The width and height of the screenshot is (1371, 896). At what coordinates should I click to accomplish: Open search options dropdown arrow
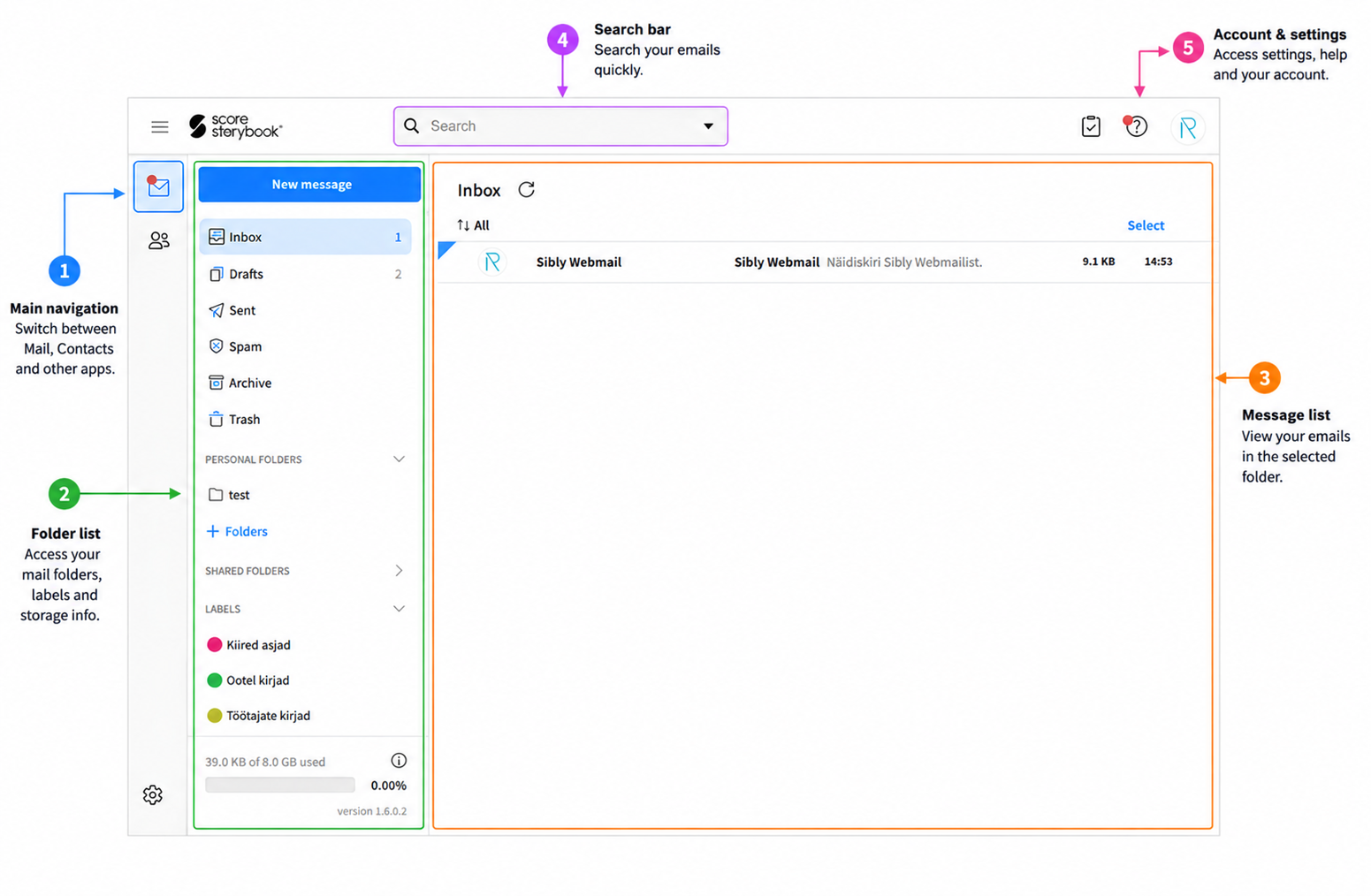(708, 126)
